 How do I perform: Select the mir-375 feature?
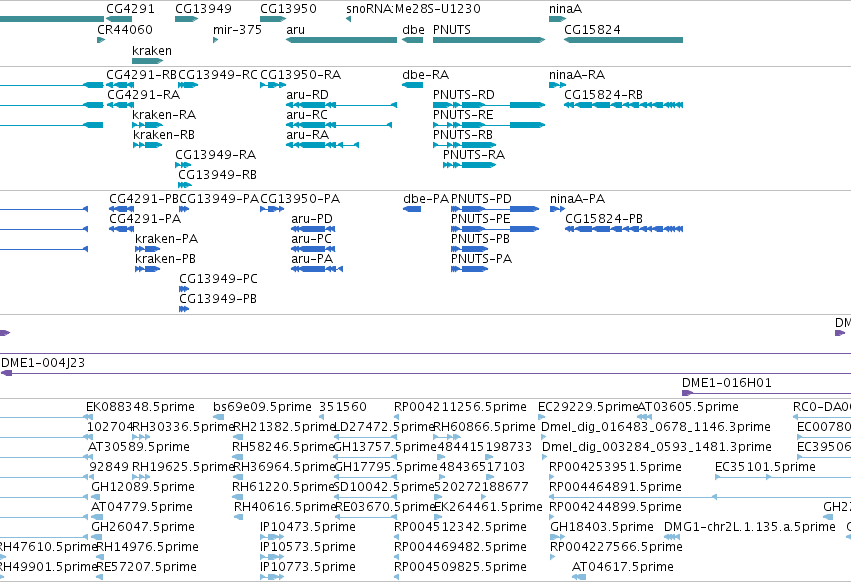[x=215, y=40]
